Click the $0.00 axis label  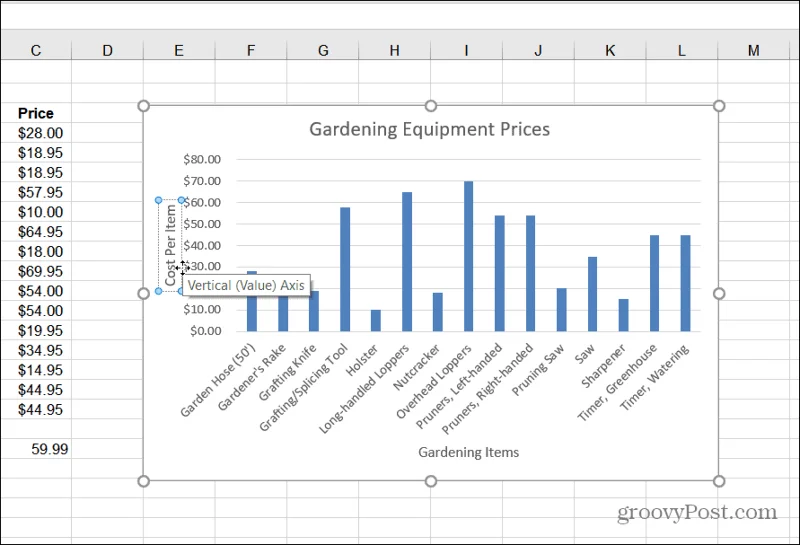click(x=206, y=331)
